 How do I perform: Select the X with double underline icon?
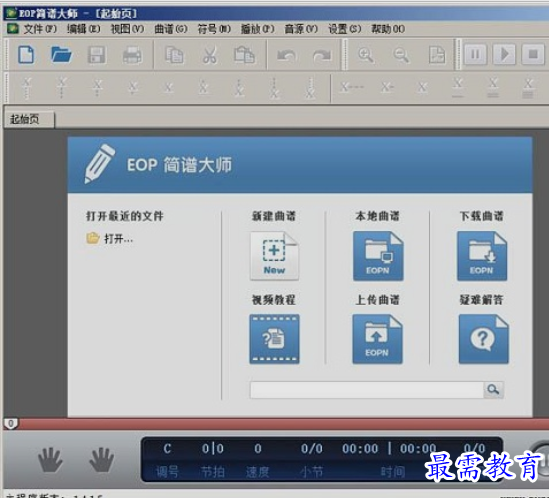[x=493, y=88]
